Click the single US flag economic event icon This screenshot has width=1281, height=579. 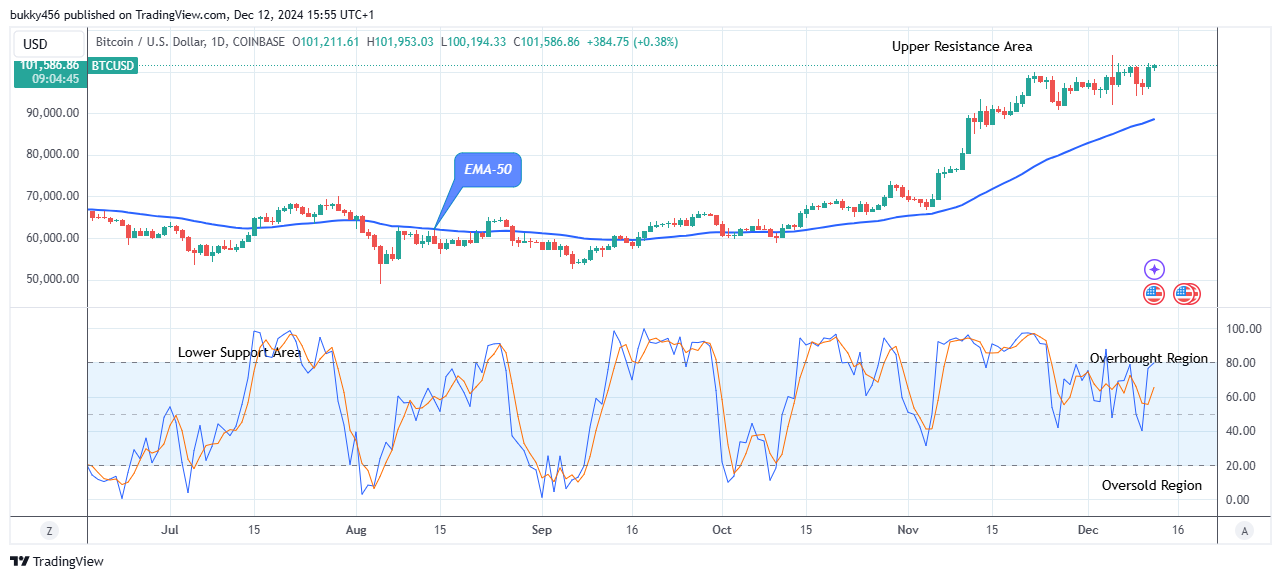(x=1154, y=294)
